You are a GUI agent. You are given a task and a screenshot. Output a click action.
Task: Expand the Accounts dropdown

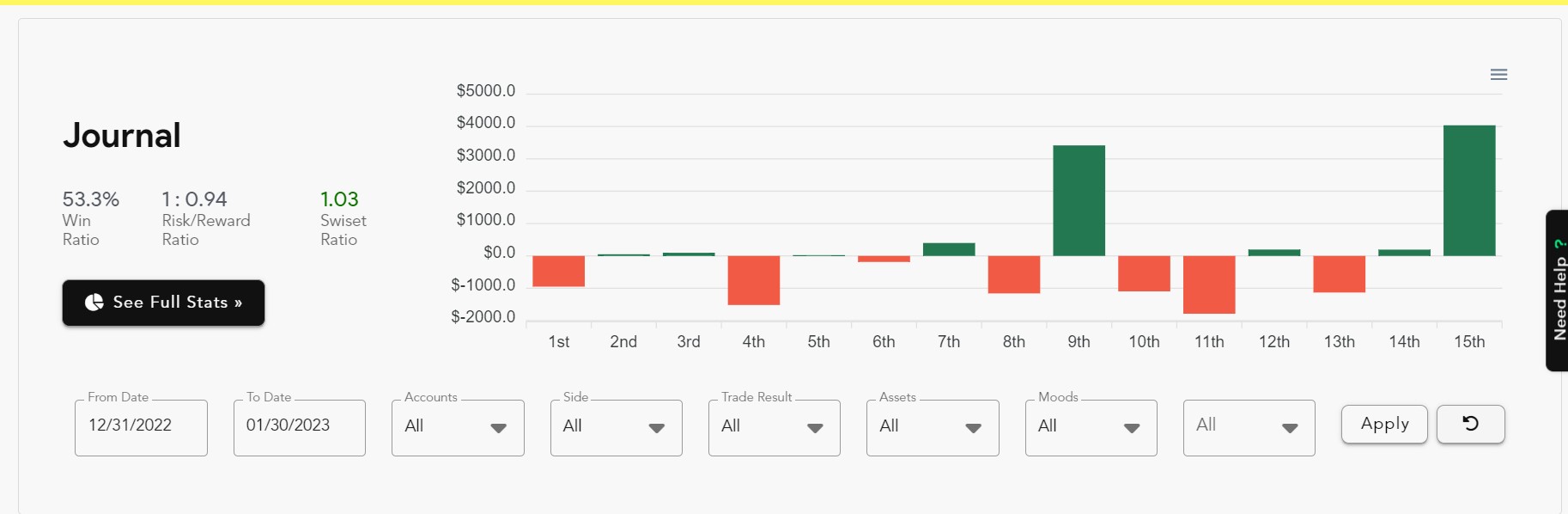458,427
